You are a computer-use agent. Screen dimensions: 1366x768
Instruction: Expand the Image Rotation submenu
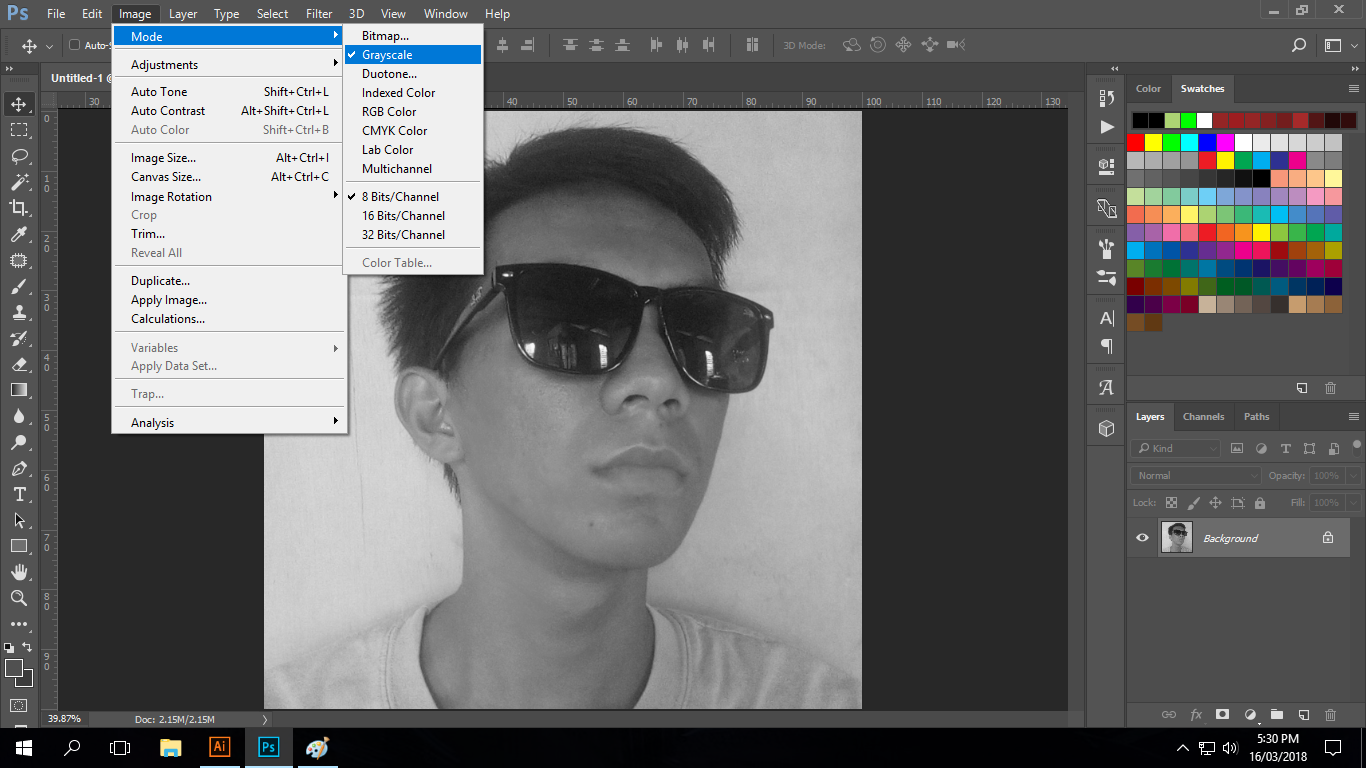(229, 197)
